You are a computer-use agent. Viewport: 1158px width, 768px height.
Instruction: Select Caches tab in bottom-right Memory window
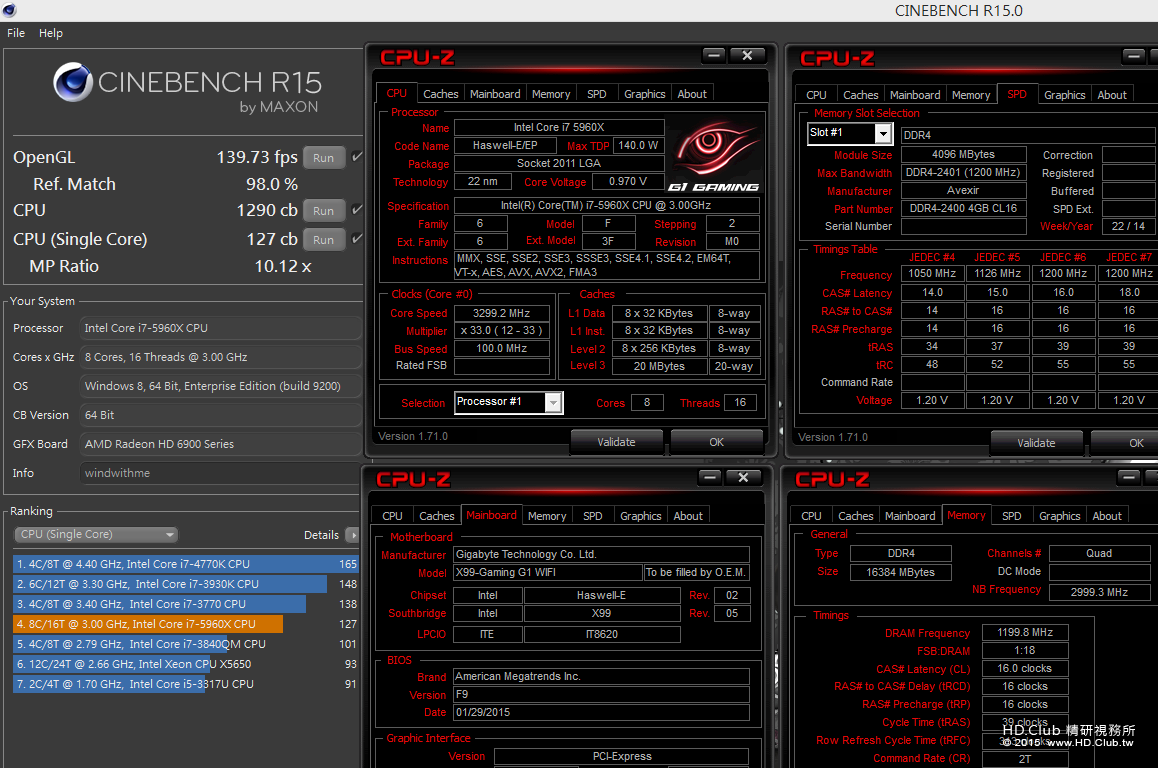[856, 515]
